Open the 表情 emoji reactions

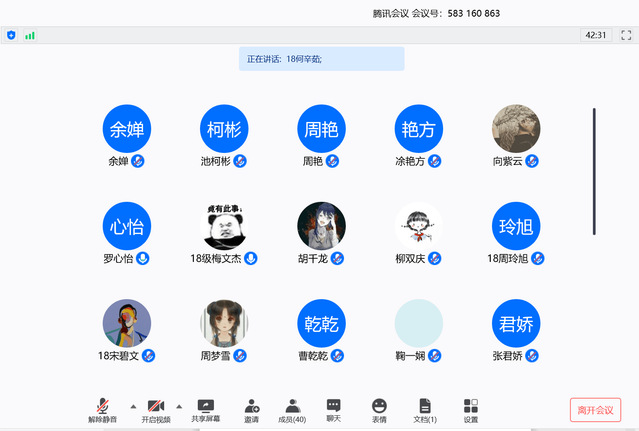pos(379,406)
